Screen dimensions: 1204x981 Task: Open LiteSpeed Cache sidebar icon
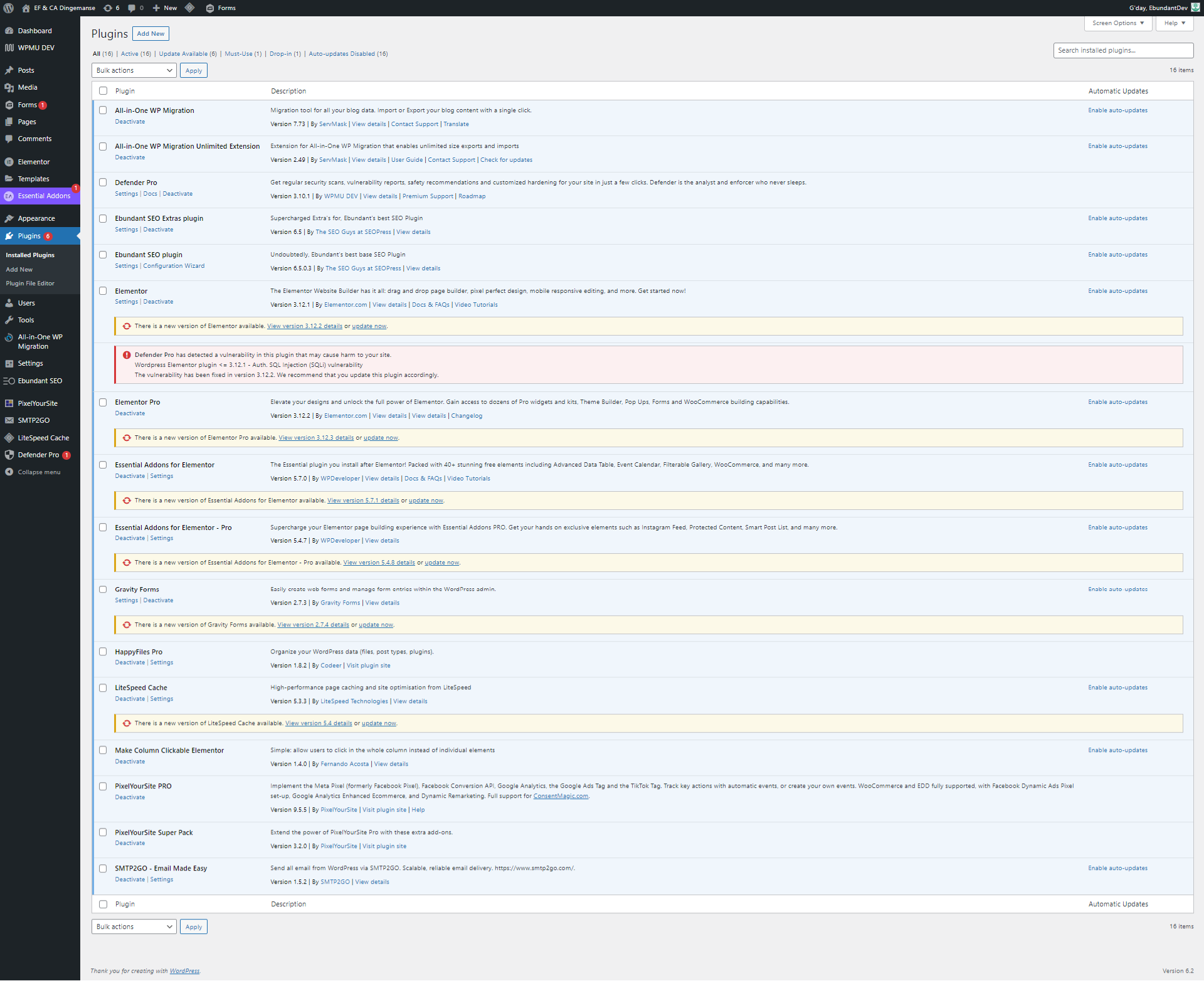click(9, 438)
